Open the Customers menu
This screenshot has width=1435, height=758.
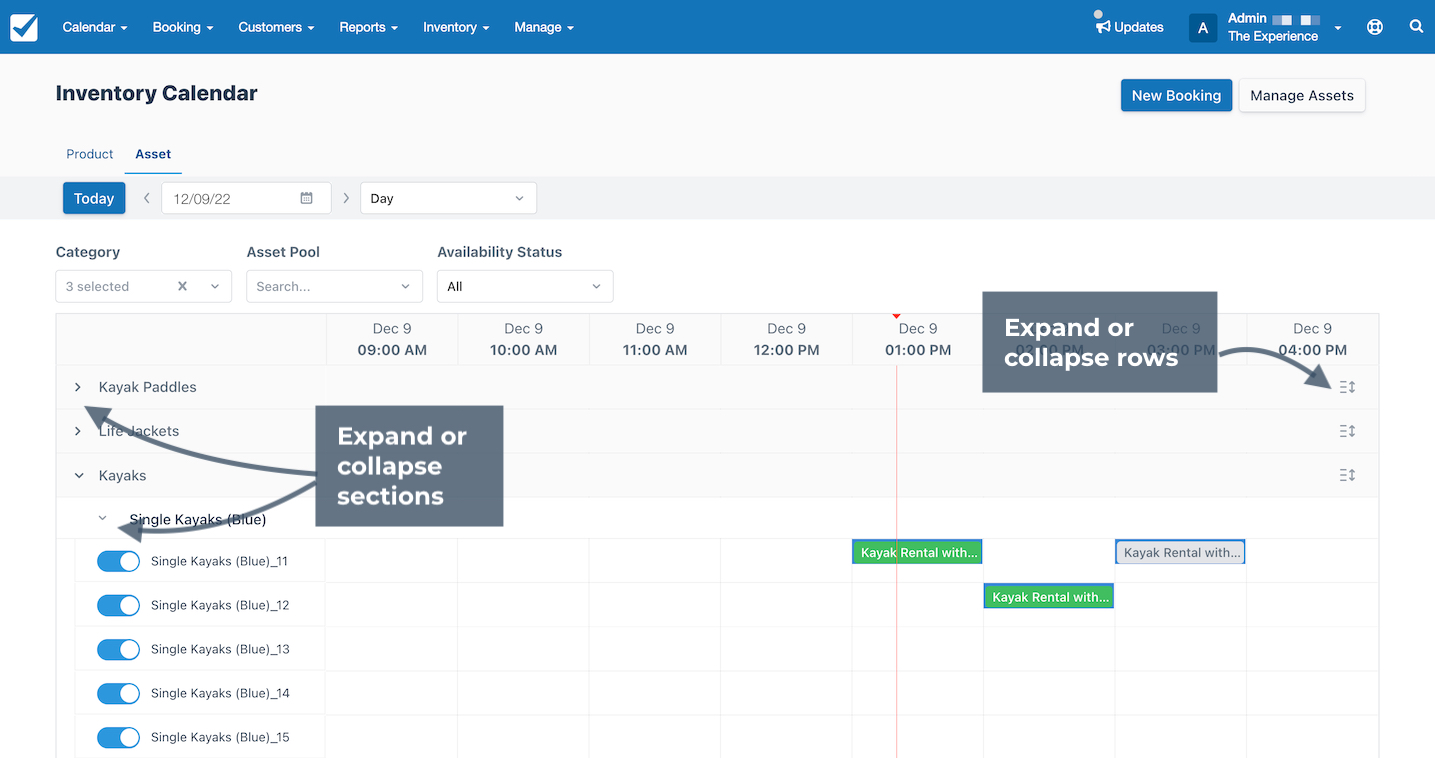pyautogui.click(x=276, y=27)
